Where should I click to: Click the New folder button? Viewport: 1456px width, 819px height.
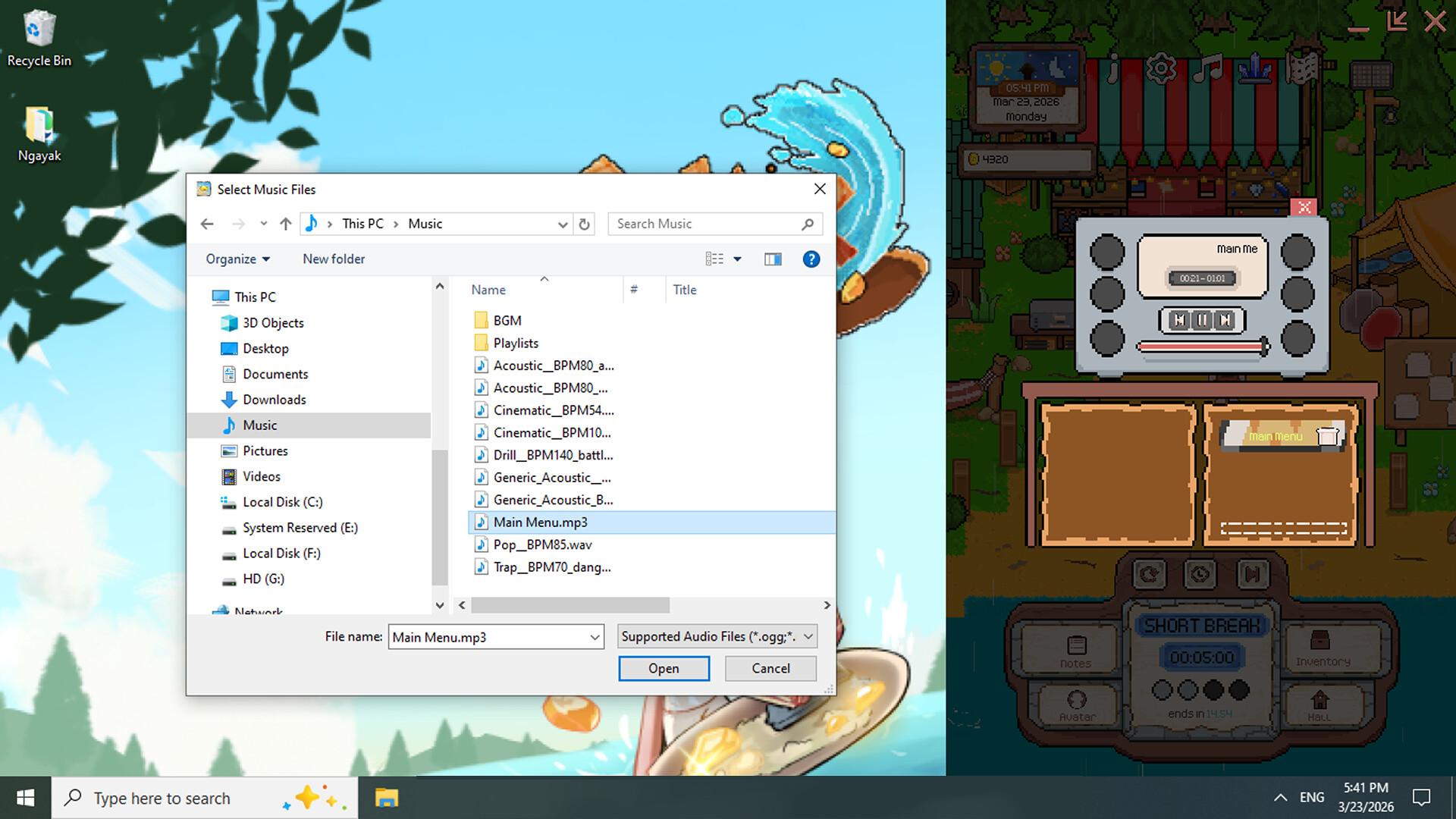tap(334, 259)
